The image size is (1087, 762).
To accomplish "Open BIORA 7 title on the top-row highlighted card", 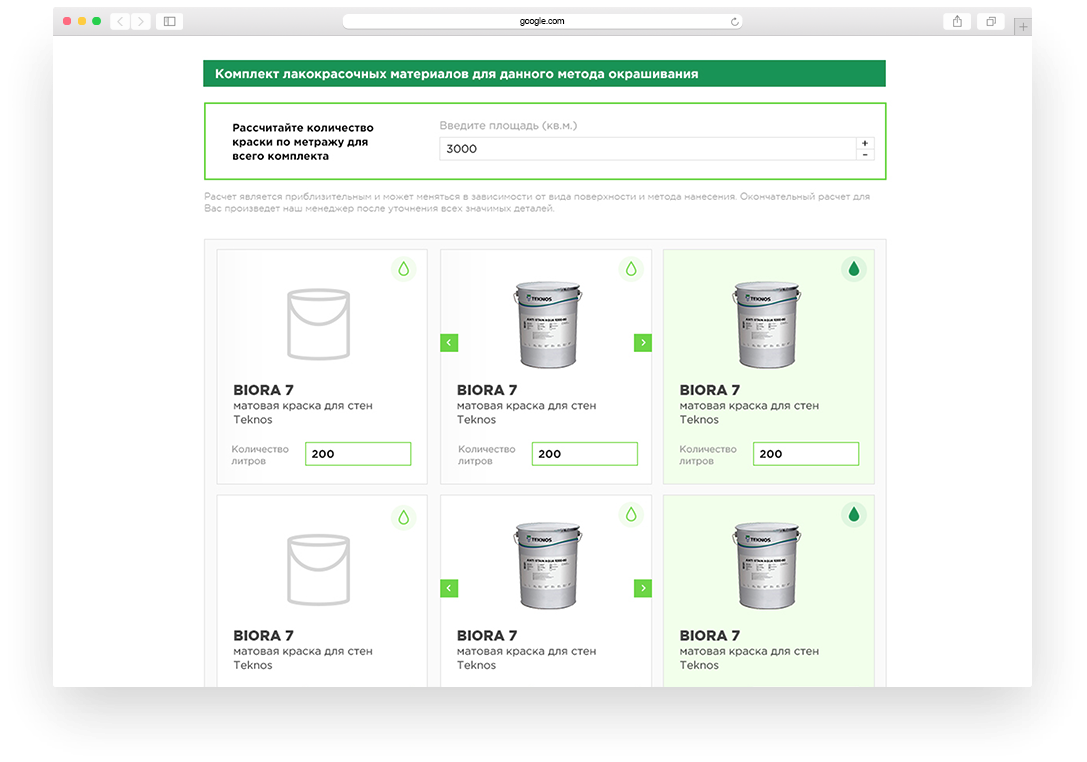I will pyautogui.click(x=710, y=390).
